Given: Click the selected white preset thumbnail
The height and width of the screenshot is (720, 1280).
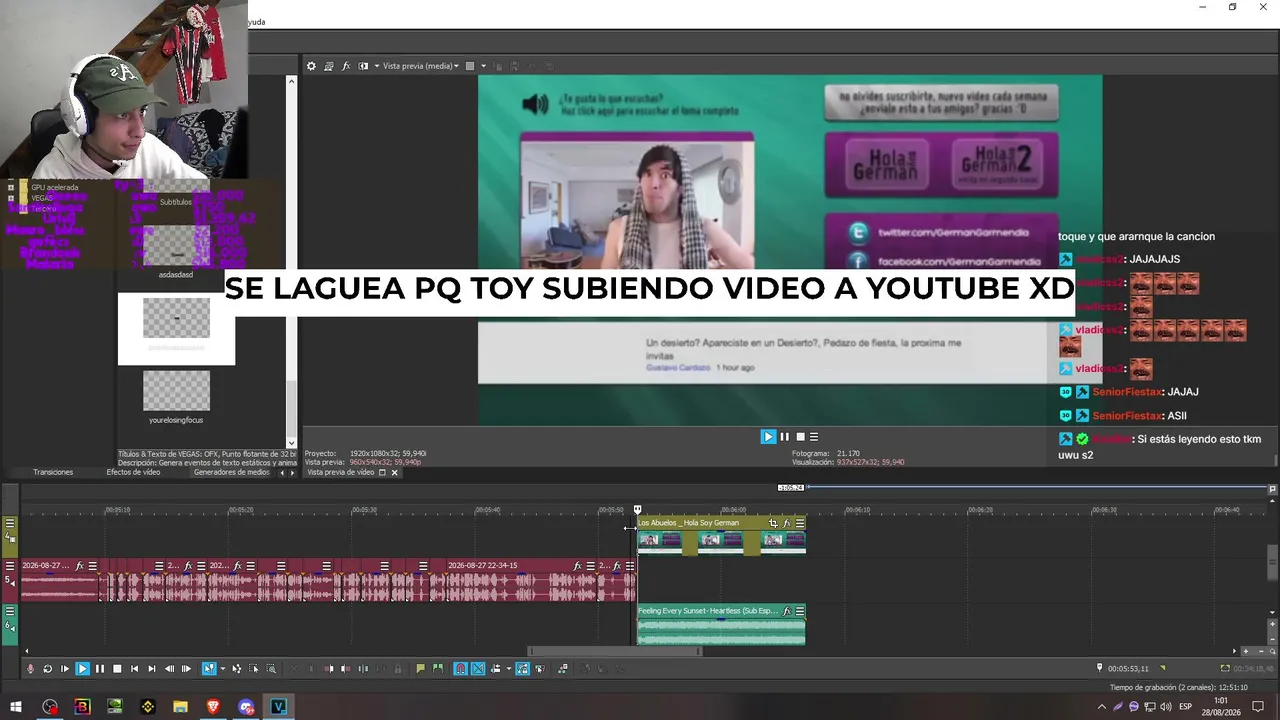Looking at the screenshot, I should click(x=176, y=319).
